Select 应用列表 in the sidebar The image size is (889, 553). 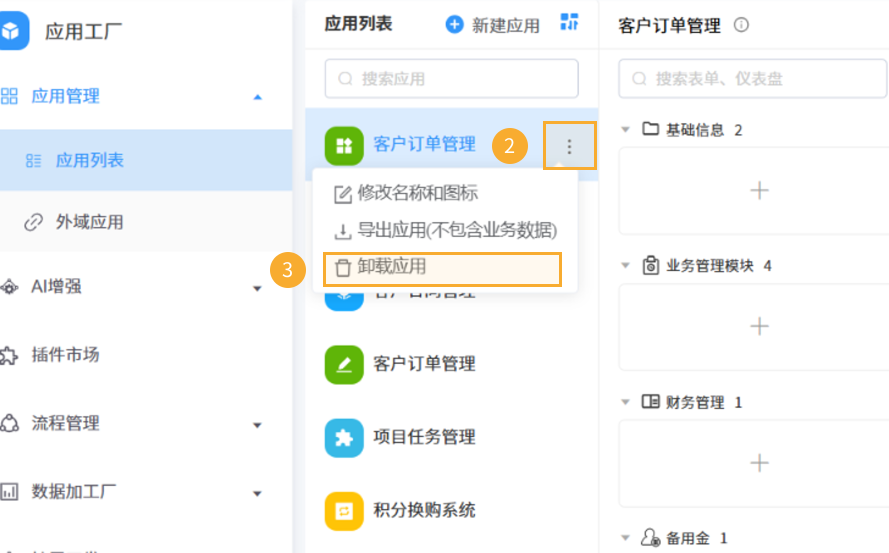click(146, 161)
